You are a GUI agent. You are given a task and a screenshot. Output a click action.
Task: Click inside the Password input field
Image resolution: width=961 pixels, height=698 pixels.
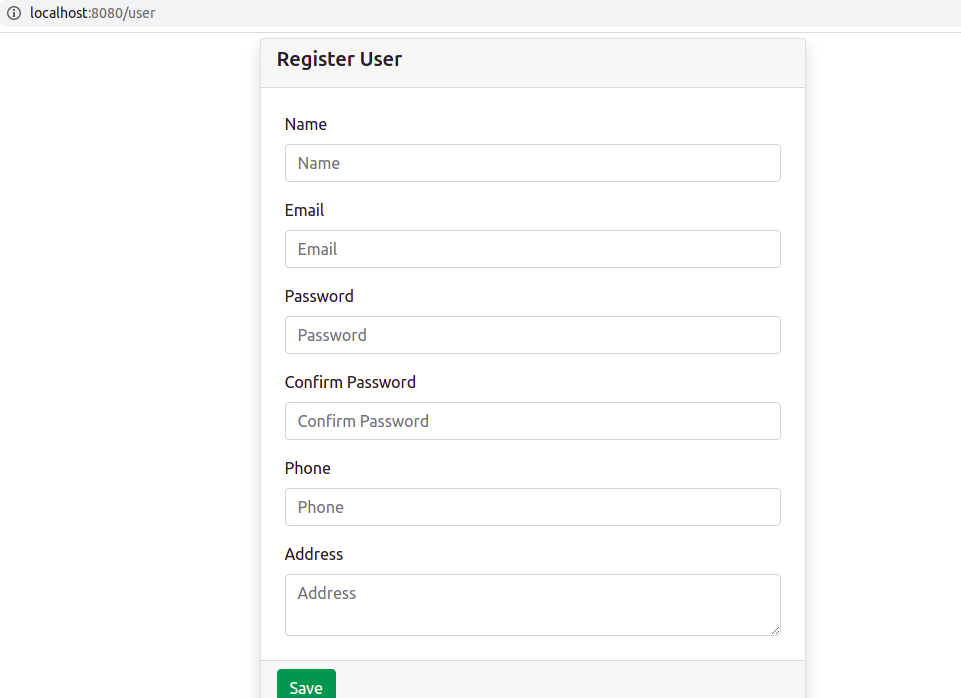[x=532, y=335]
